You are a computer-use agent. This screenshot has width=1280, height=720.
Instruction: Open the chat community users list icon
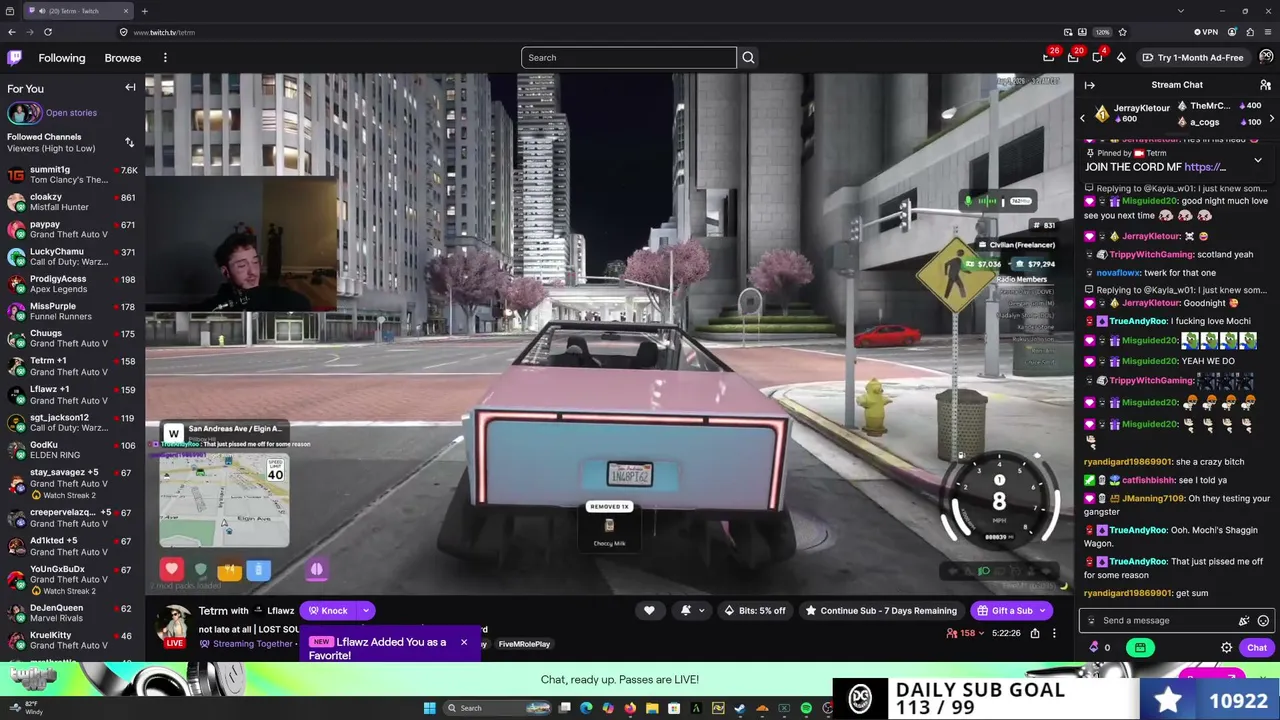tap(1265, 85)
